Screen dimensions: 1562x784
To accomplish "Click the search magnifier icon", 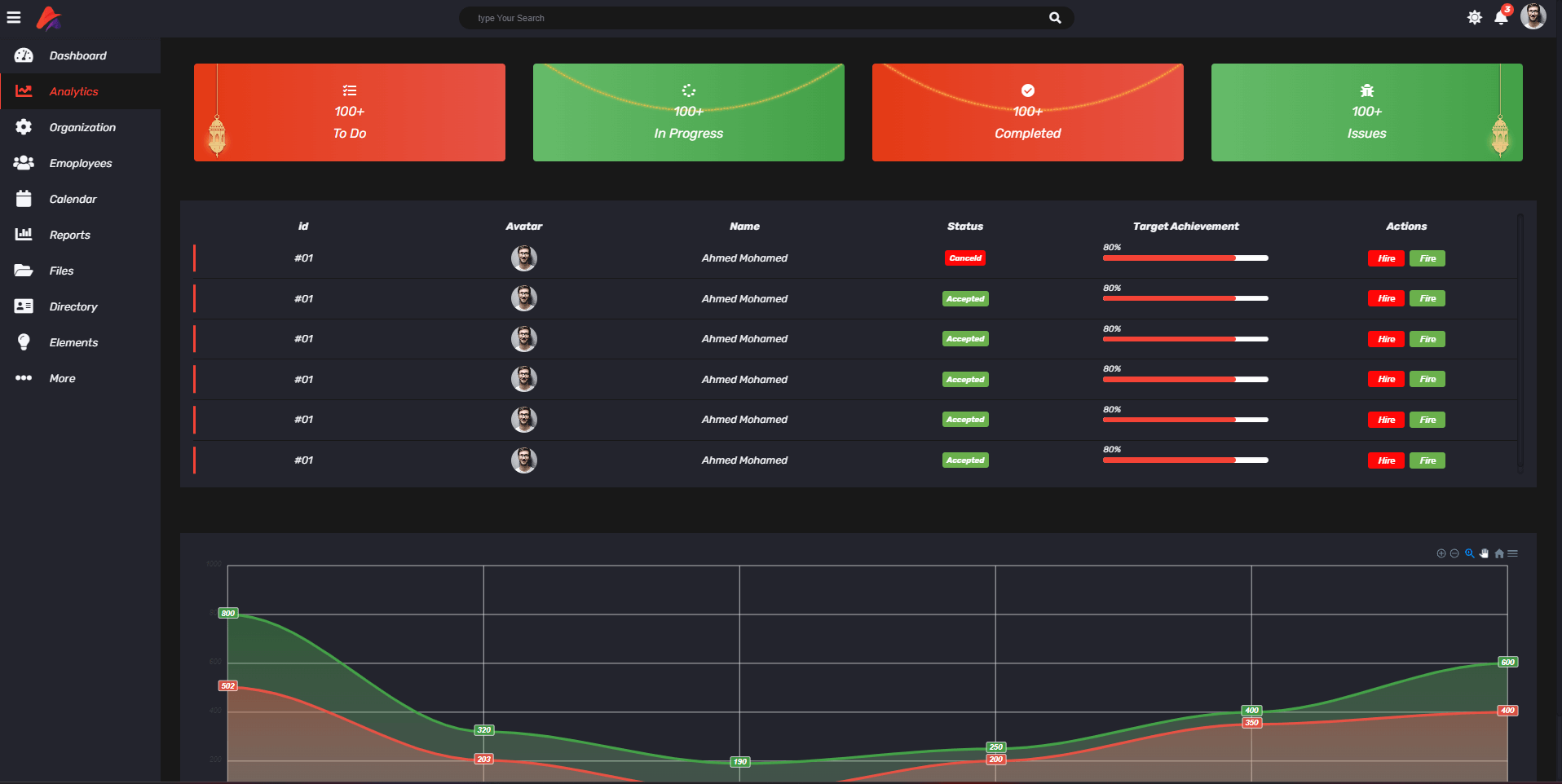I will click(x=1055, y=18).
